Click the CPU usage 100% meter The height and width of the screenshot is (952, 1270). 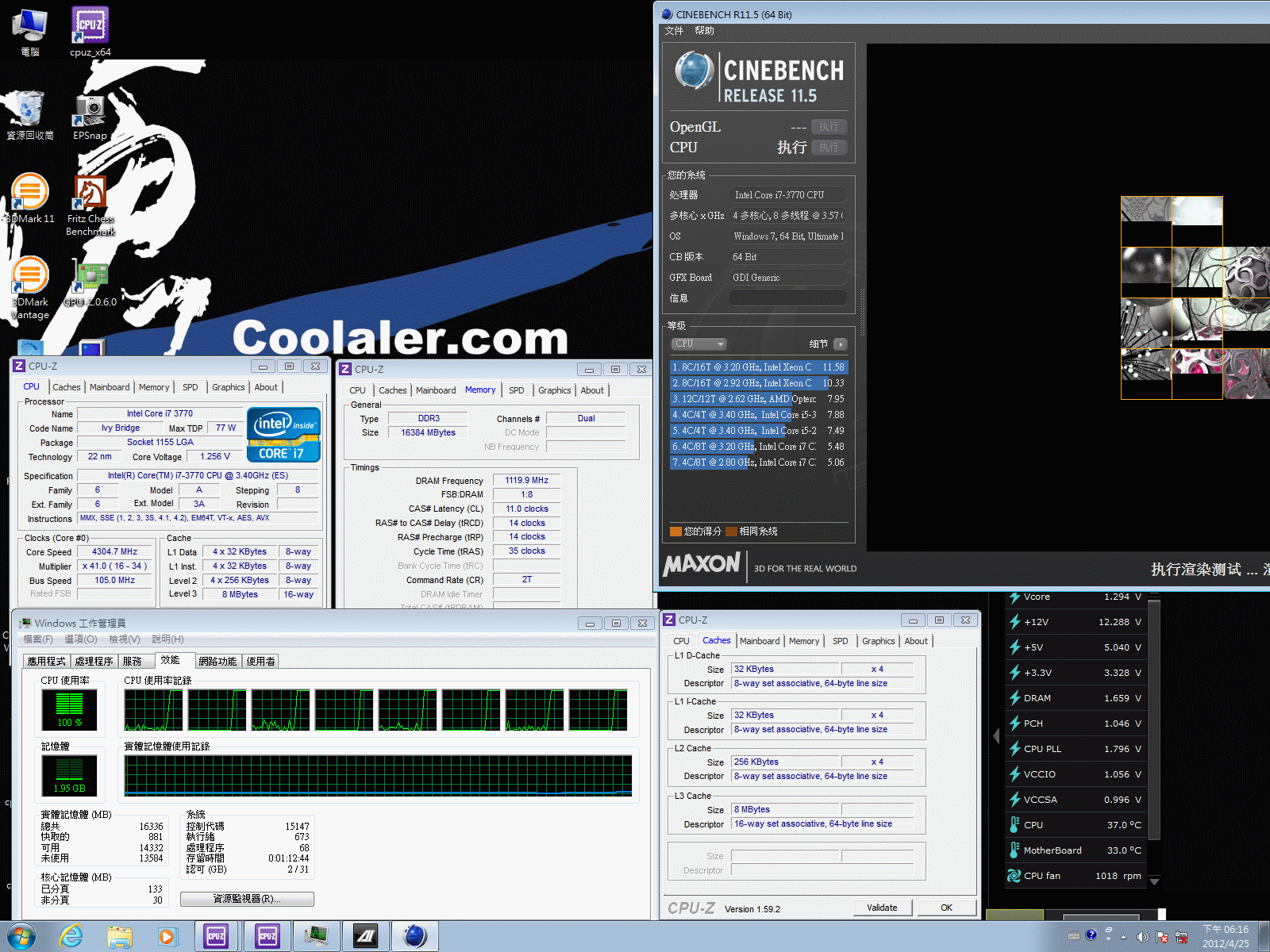[x=70, y=709]
